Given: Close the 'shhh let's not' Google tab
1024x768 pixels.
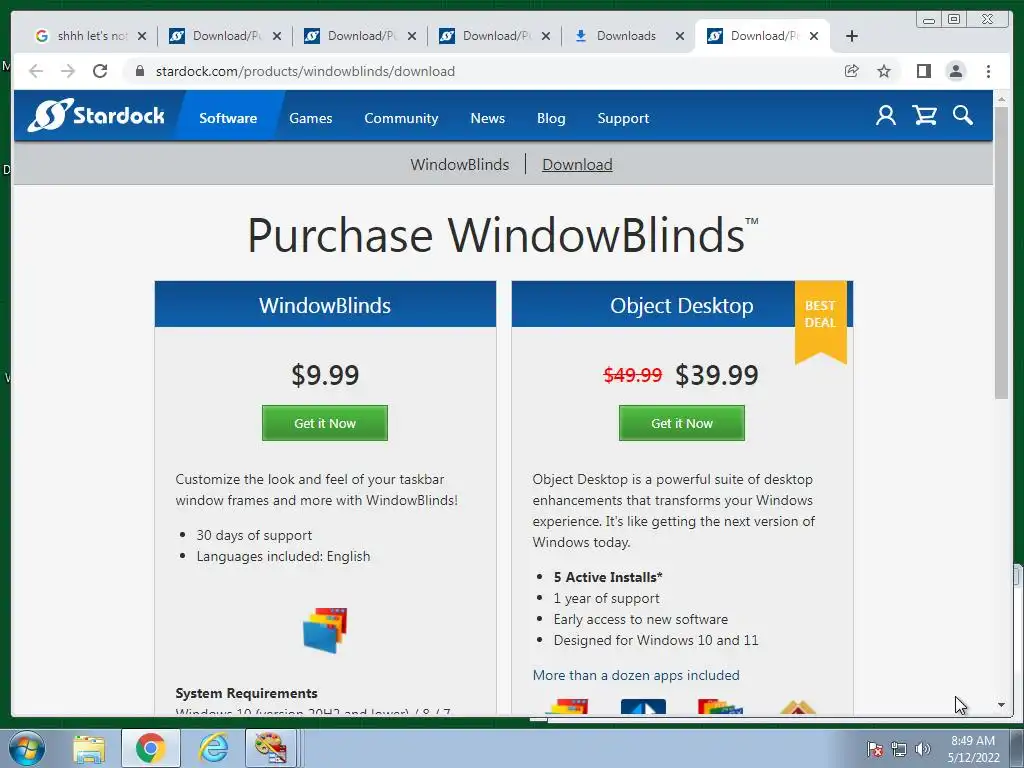Looking at the screenshot, I should tap(142, 36).
